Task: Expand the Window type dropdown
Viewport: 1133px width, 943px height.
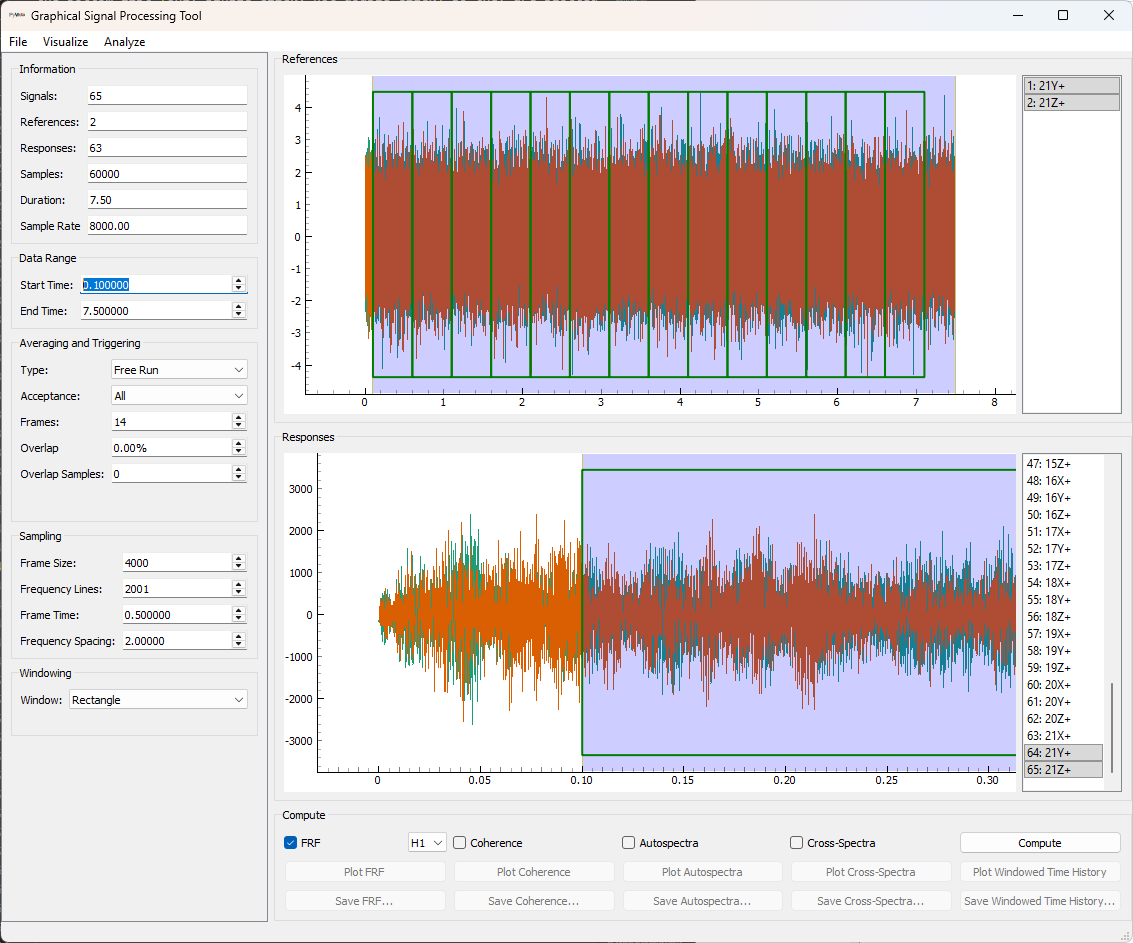Action: (158, 700)
